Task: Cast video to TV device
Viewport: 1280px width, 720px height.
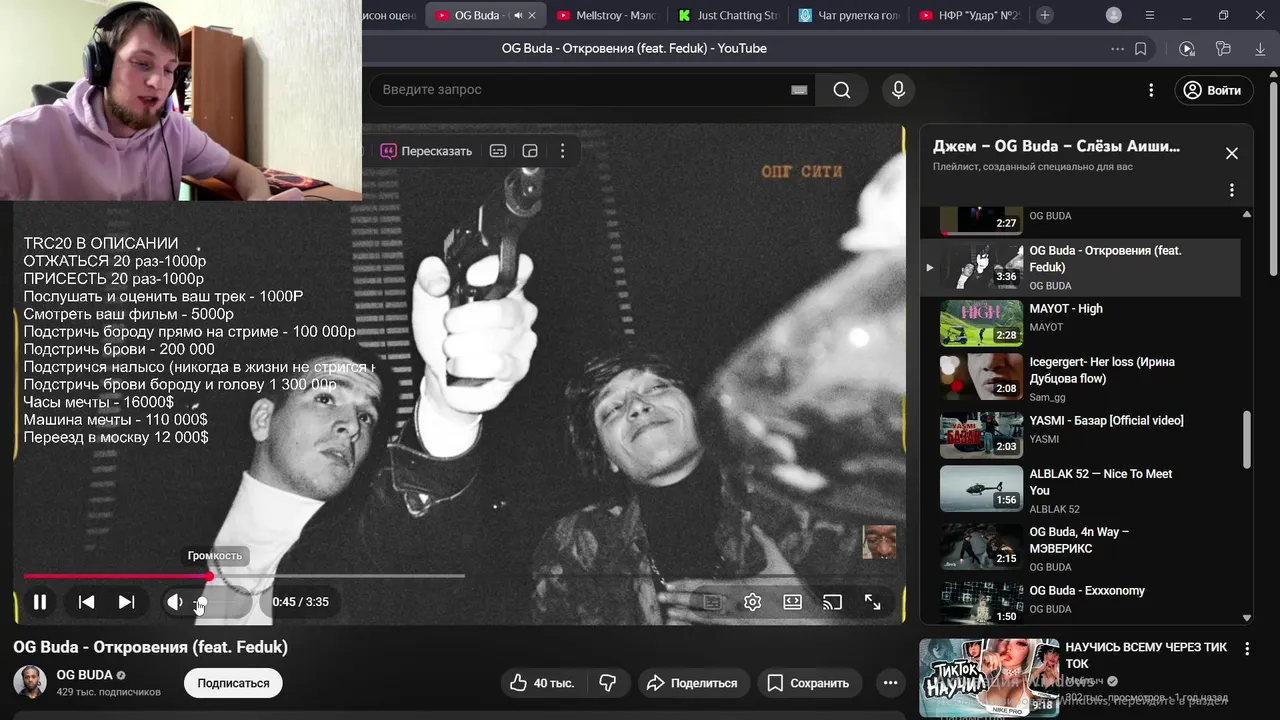Action: [832, 602]
